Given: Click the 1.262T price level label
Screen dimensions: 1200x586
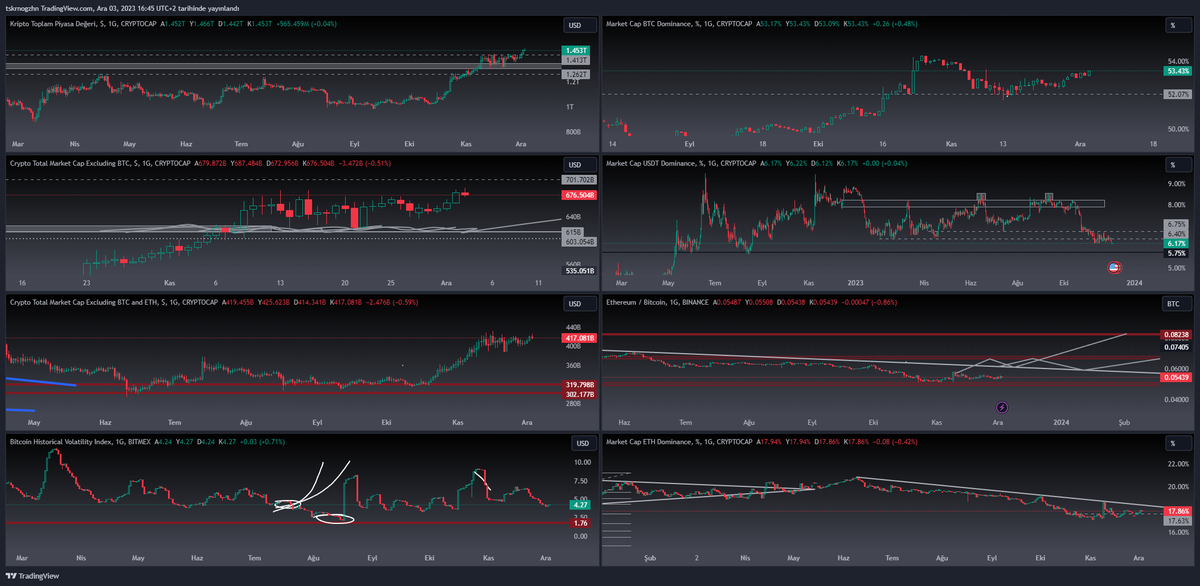Looking at the screenshot, I should point(578,74).
